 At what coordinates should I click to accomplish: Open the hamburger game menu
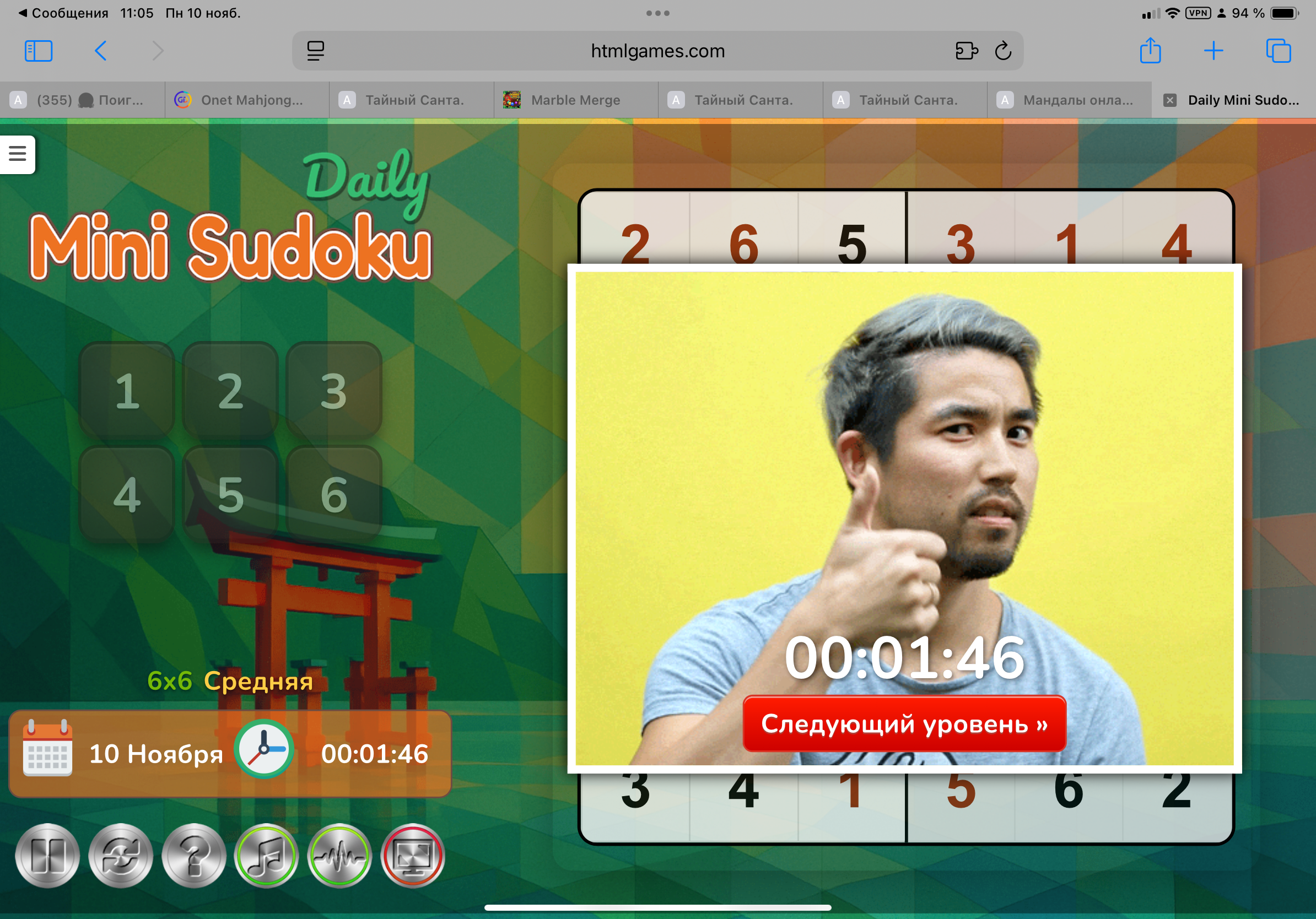pos(17,154)
